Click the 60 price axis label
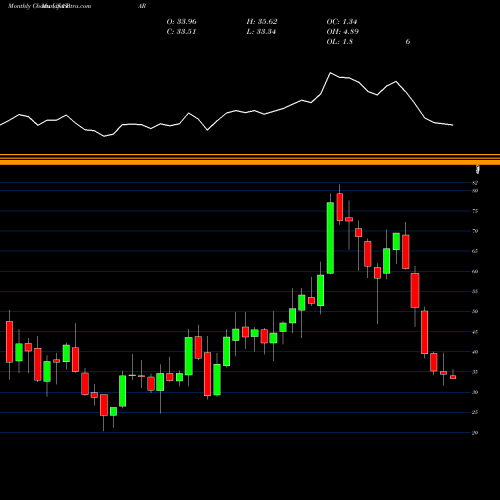Screen dimensions: 500x500 point(475,271)
